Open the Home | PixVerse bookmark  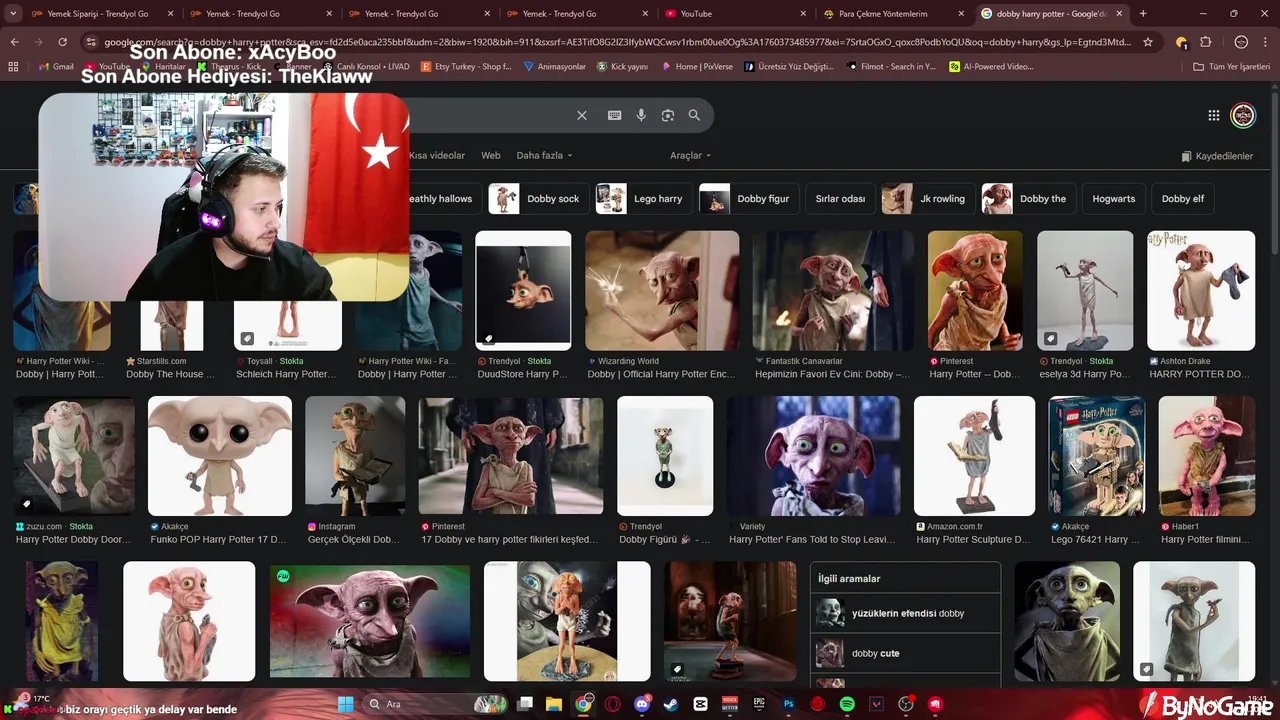click(696, 67)
